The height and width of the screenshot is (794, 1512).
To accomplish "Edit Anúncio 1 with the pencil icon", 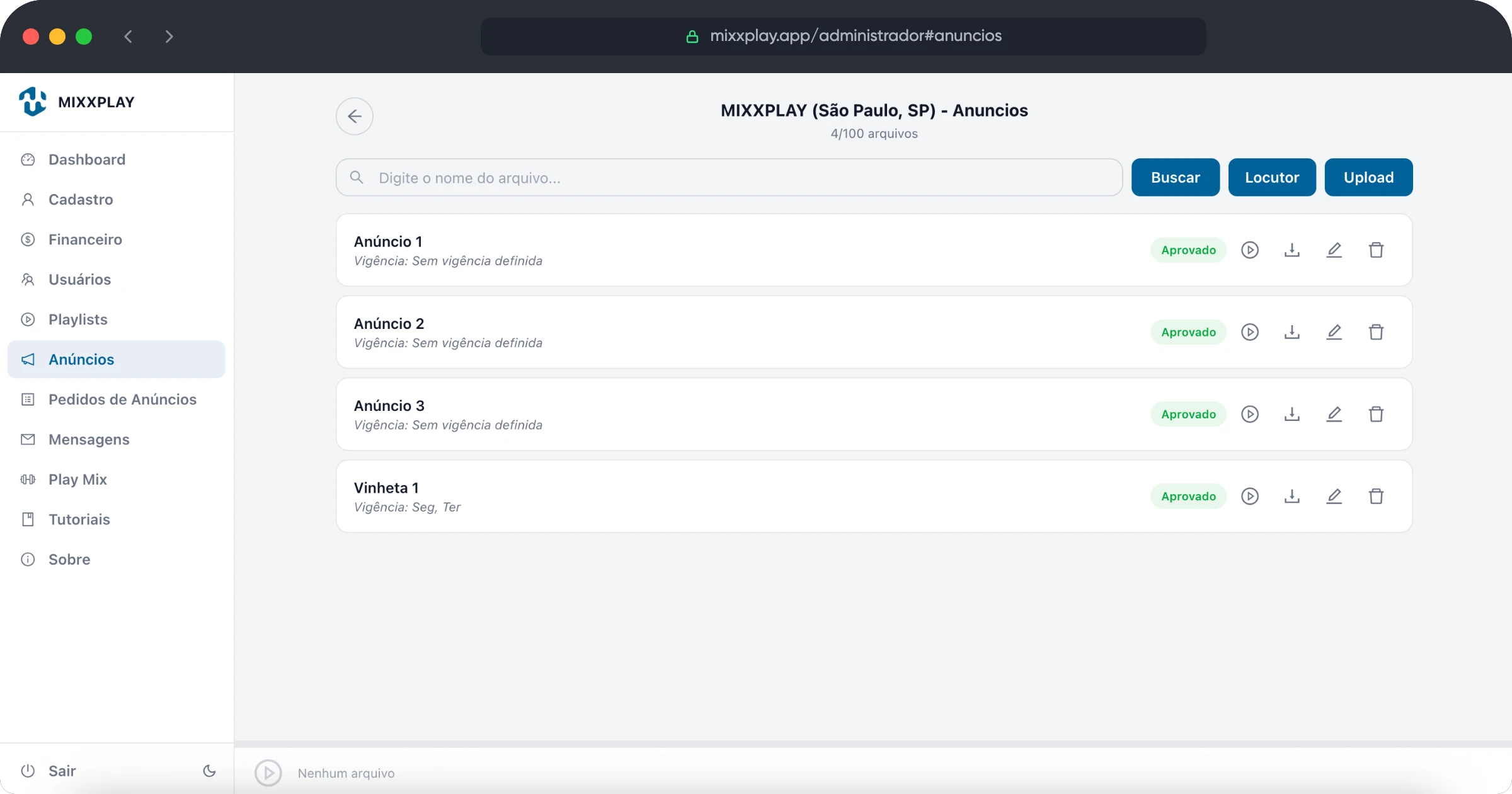I will (1334, 250).
